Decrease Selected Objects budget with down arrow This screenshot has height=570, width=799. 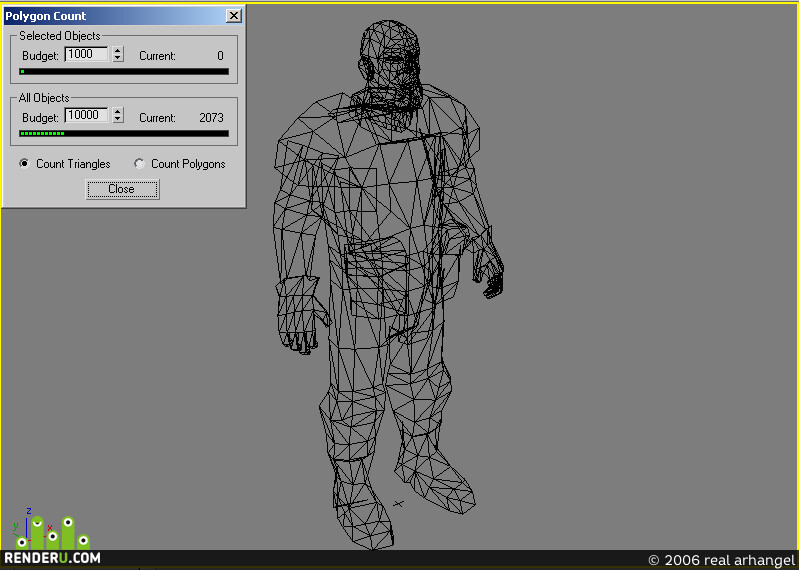click(118, 58)
